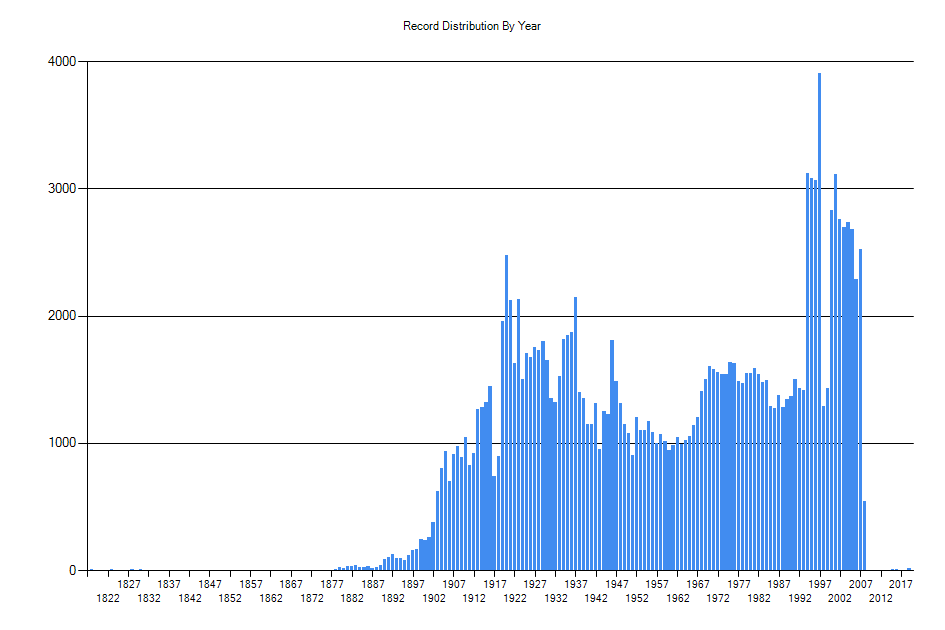Click the 1932 x-axis label
945x630 pixels.
tap(556, 598)
